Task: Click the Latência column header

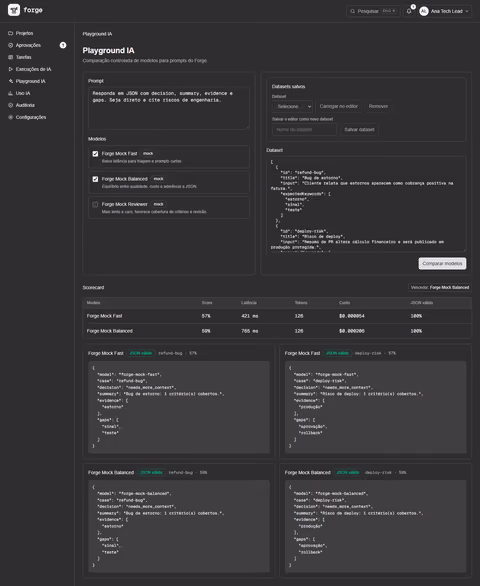Action: point(249,303)
